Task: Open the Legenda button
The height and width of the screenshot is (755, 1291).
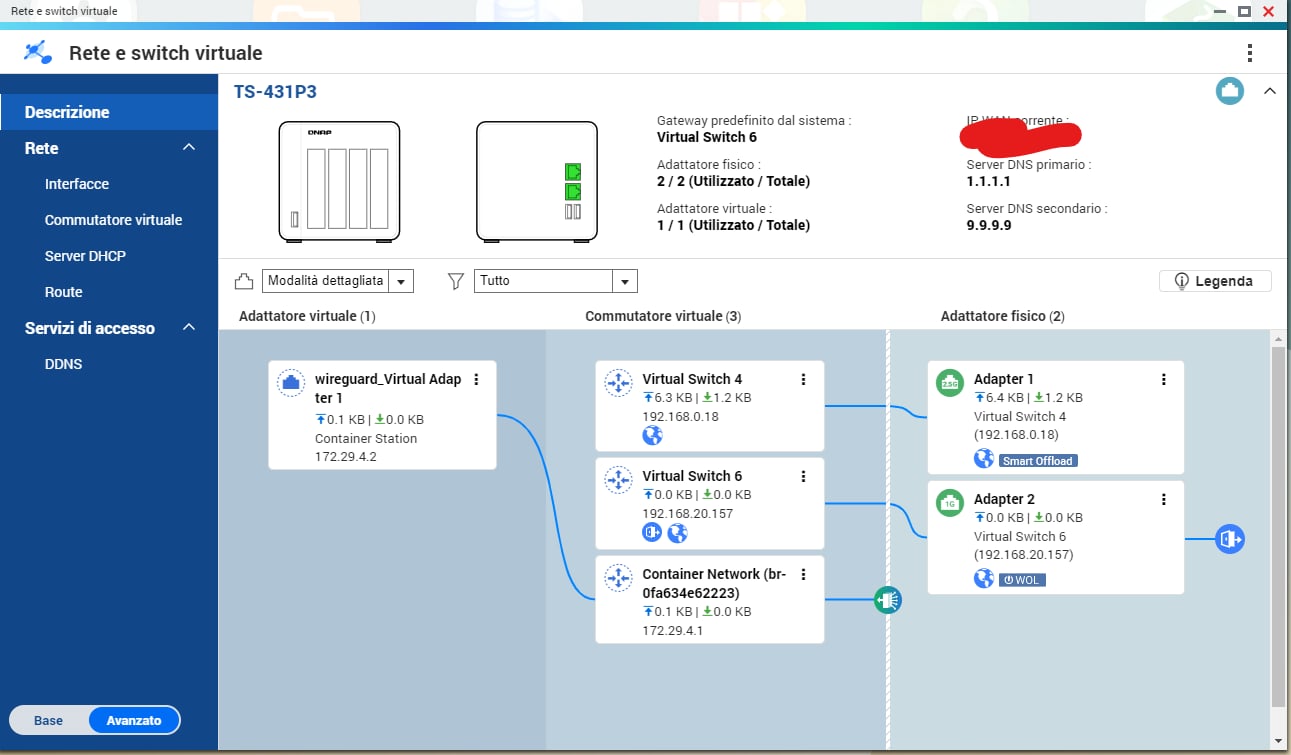Action: tap(1215, 281)
